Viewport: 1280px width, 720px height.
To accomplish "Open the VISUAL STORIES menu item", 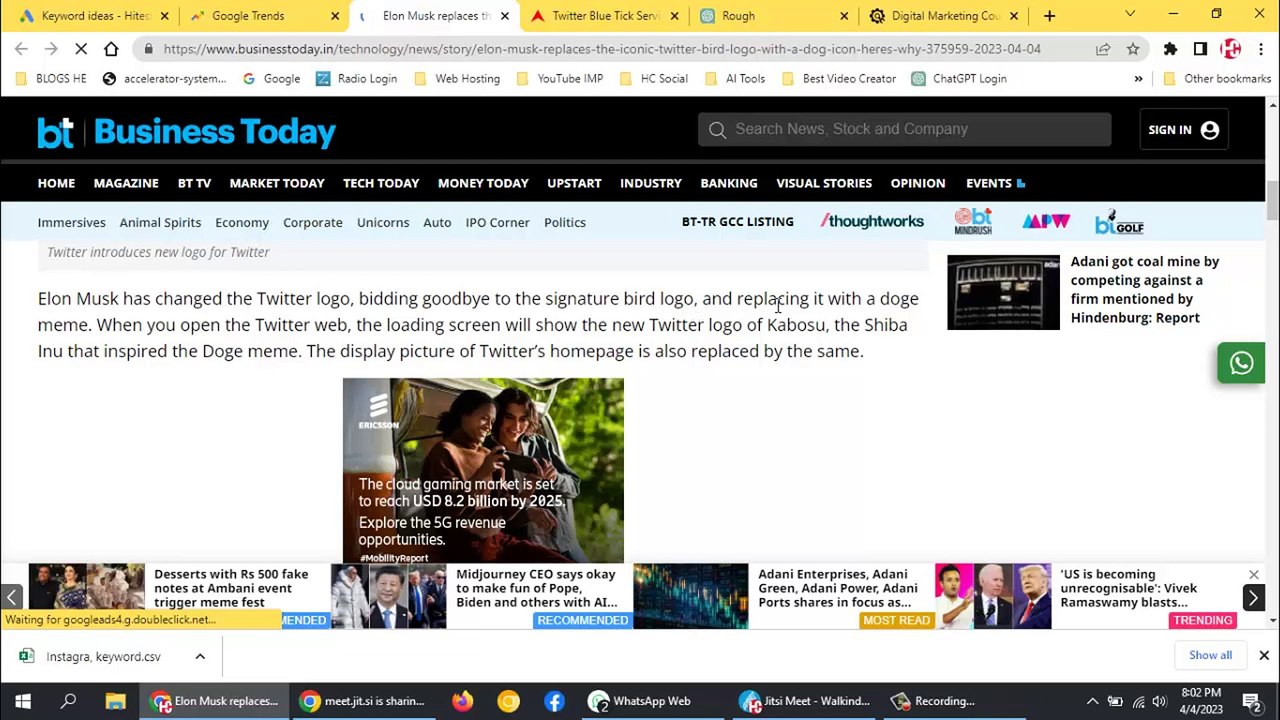I will tap(824, 183).
